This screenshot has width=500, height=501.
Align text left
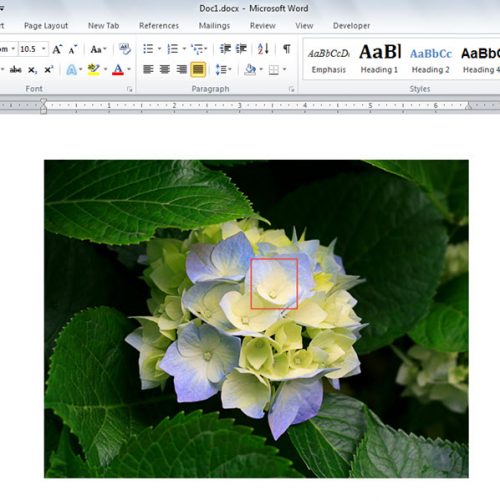coord(148,69)
